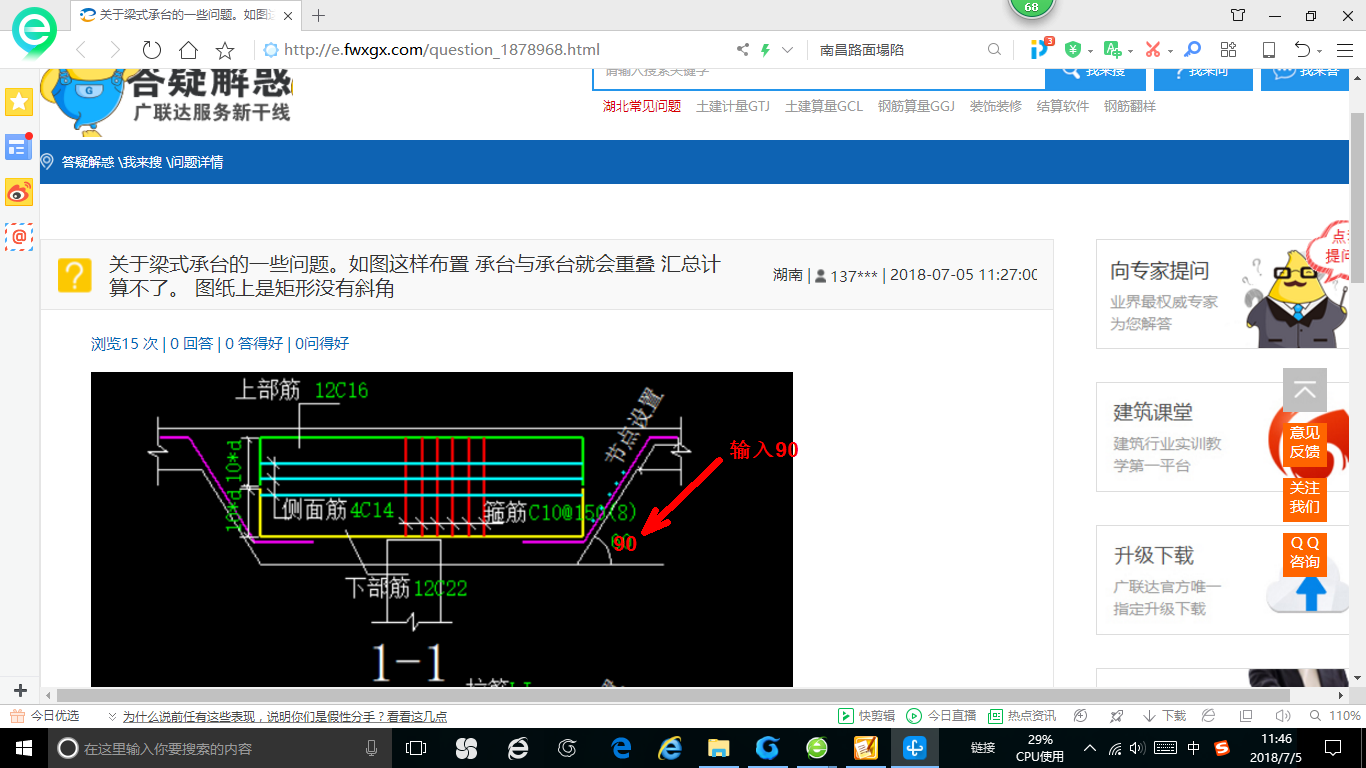Open the 升级下载 panel link

pos(1223,580)
